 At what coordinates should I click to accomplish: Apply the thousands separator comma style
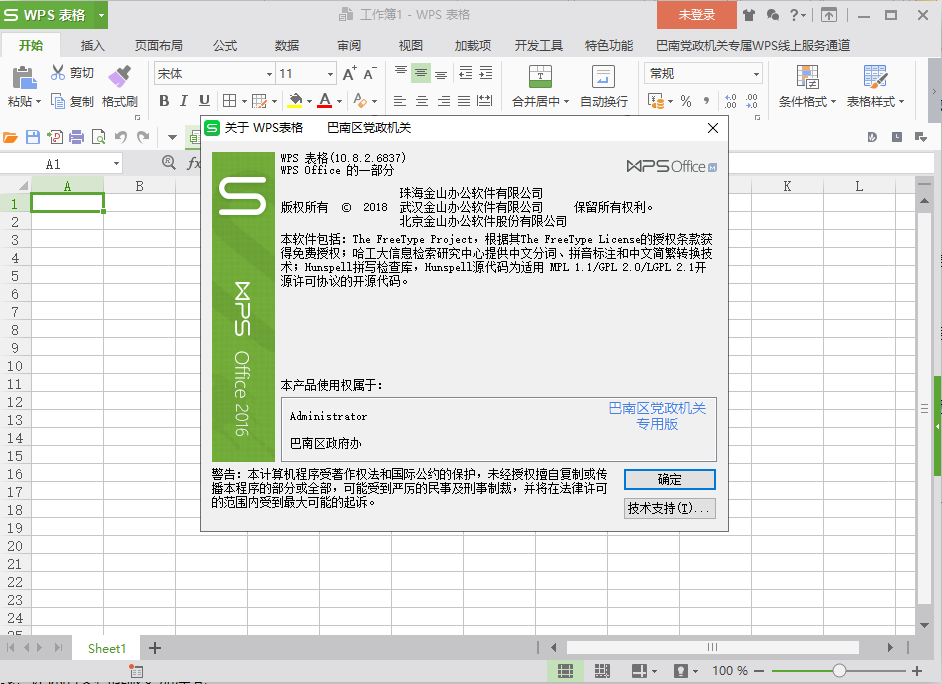point(706,101)
